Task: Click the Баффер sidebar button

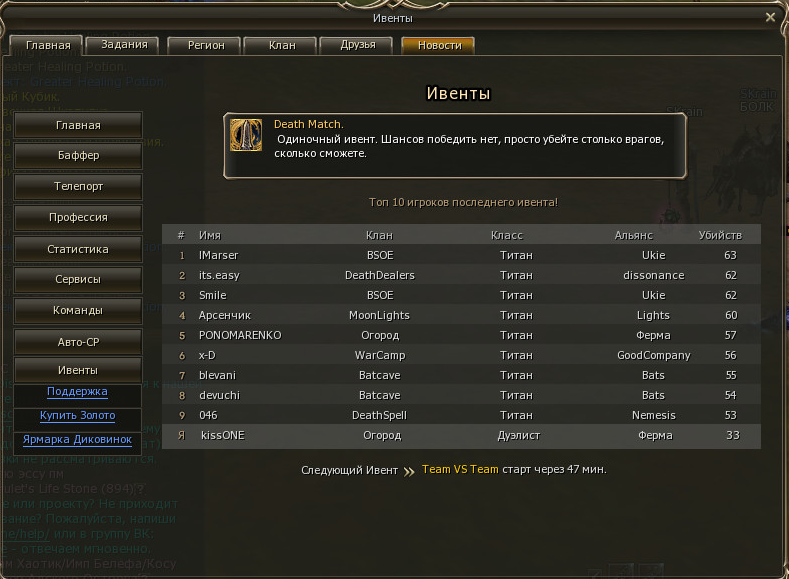Action: pyautogui.click(x=78, y=155)
